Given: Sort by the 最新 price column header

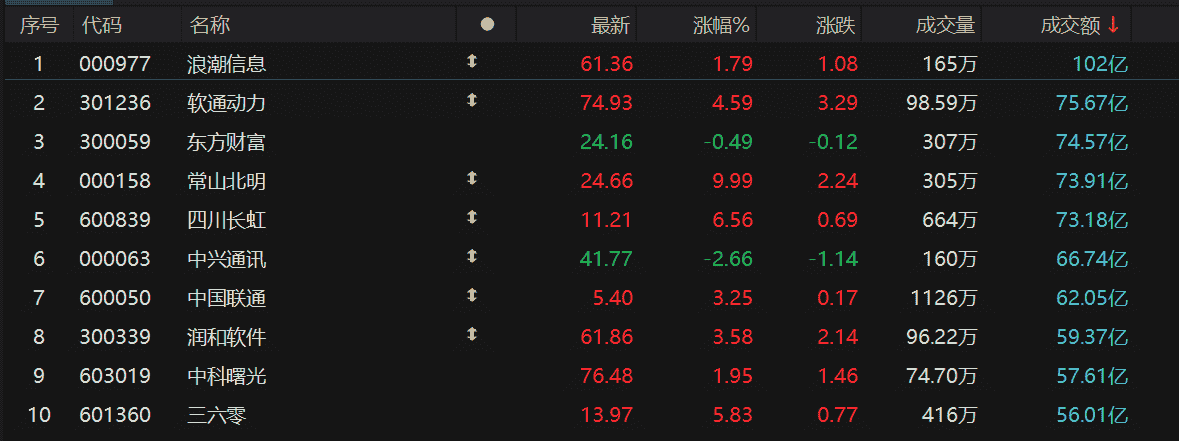Looking at the screenshot, I should (x=610, y=25).
